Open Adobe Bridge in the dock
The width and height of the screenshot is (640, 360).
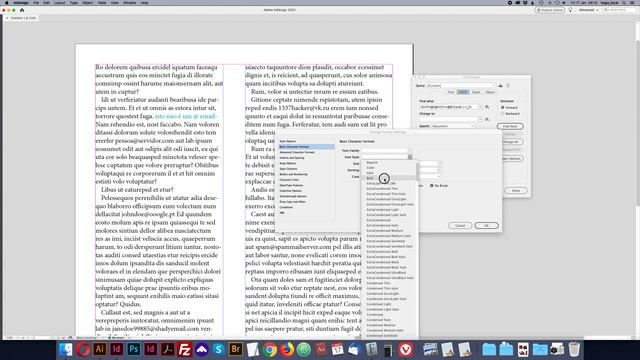pyautogui.click(x=236, y=349)
